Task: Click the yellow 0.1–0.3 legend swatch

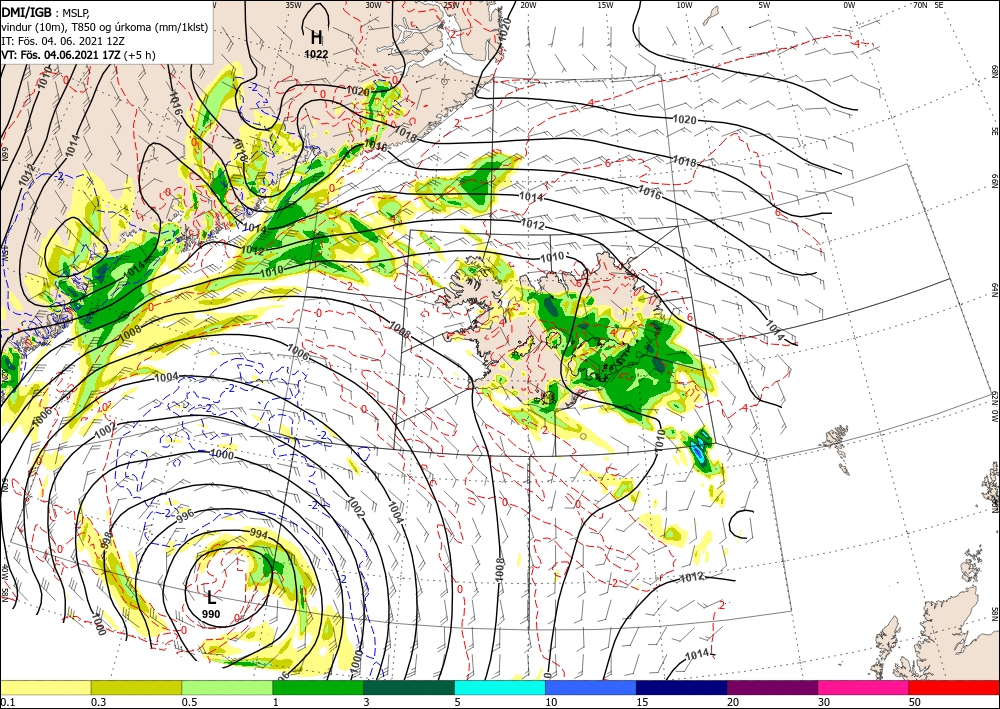Action: click(45, 687)
